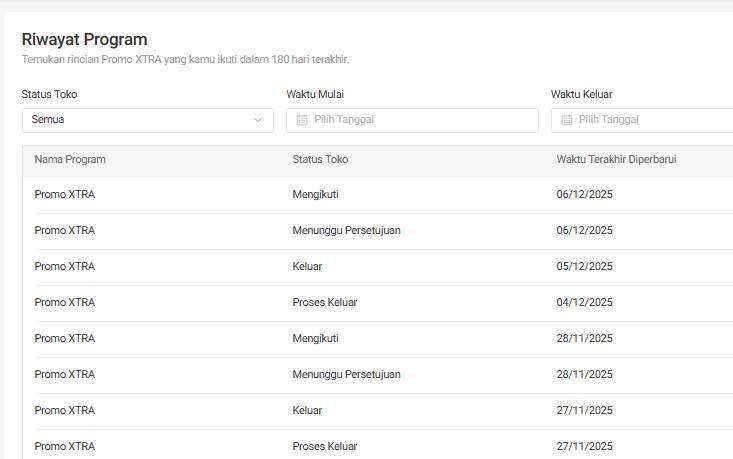
Task: Select Menunggu Persetujuan status dated 28/11/2025
Action: click(346, 374)
